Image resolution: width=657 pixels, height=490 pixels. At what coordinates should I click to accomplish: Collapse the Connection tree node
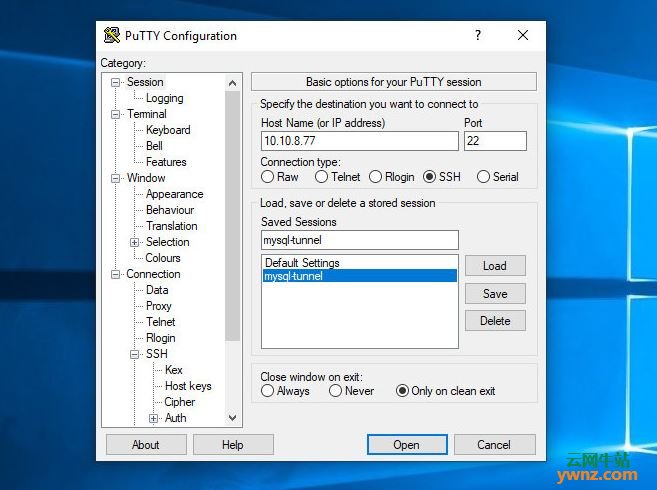(x=115, y=275)
